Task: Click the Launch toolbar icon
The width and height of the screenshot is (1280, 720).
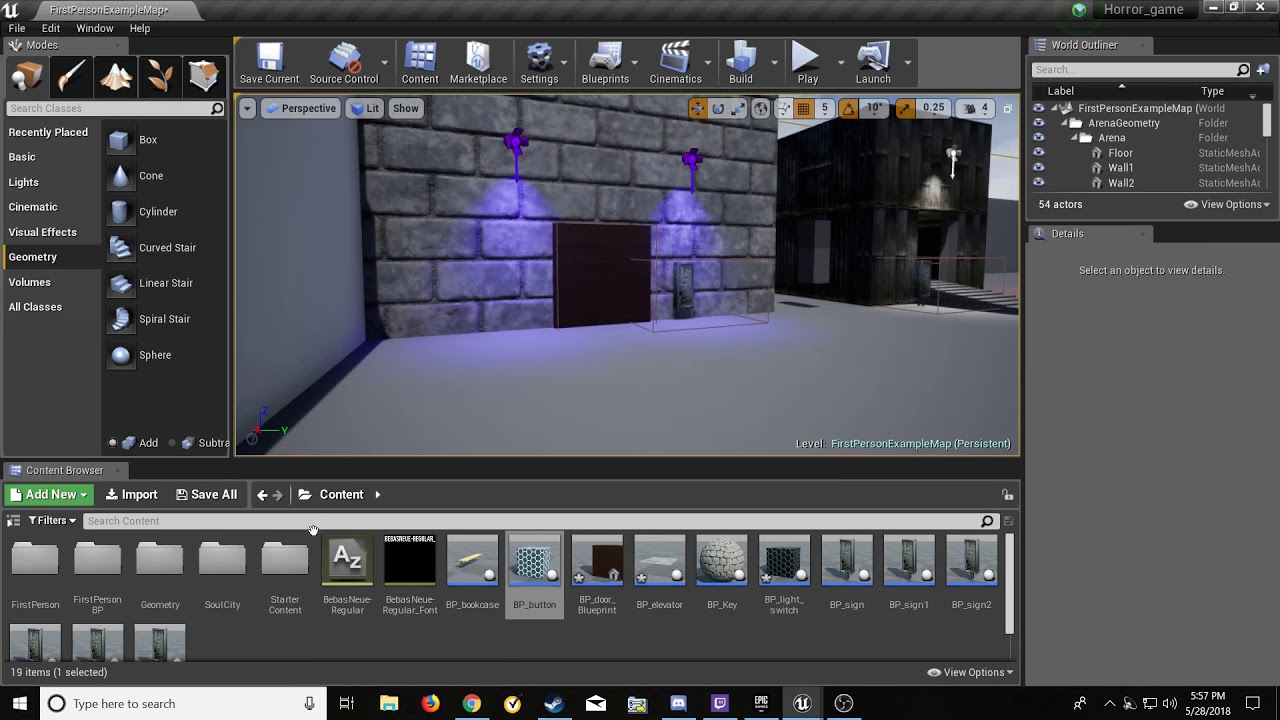Action: (x=873, y=63)
